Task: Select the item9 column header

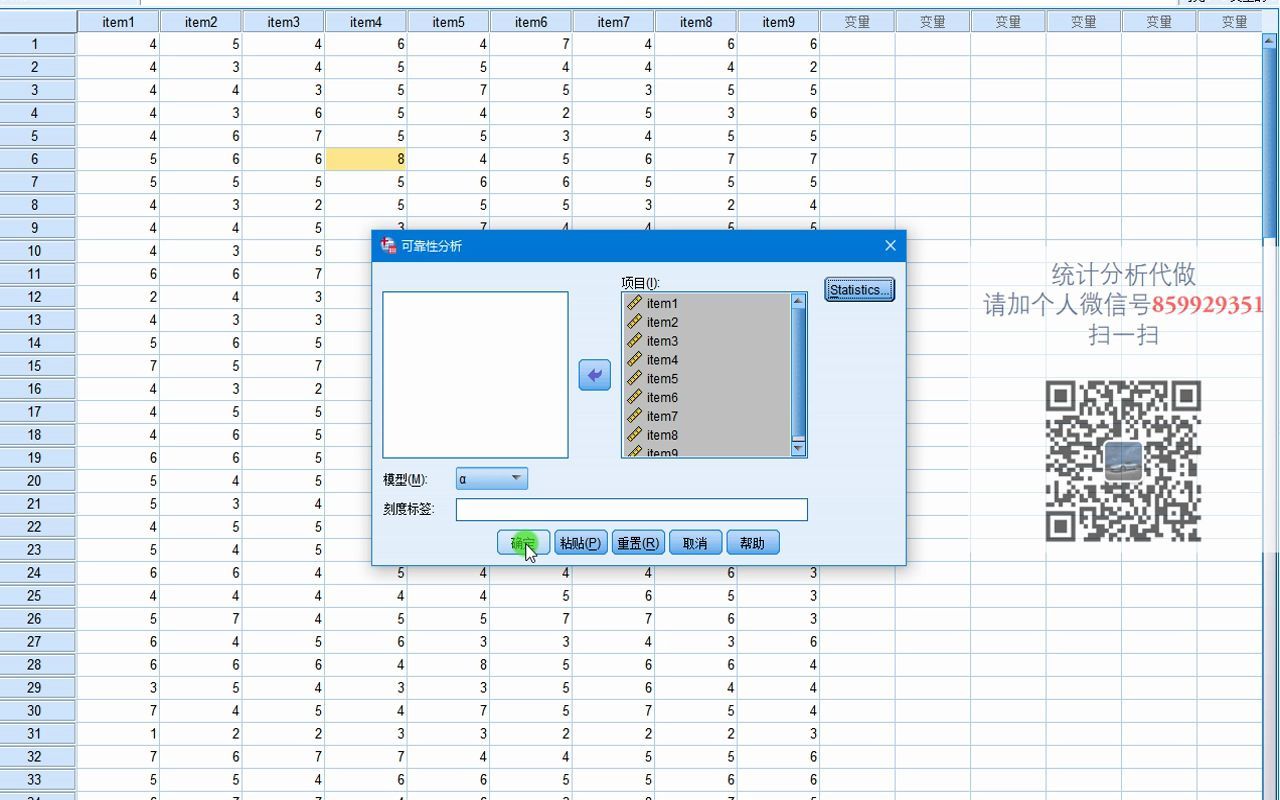Action: coord(778,22)
